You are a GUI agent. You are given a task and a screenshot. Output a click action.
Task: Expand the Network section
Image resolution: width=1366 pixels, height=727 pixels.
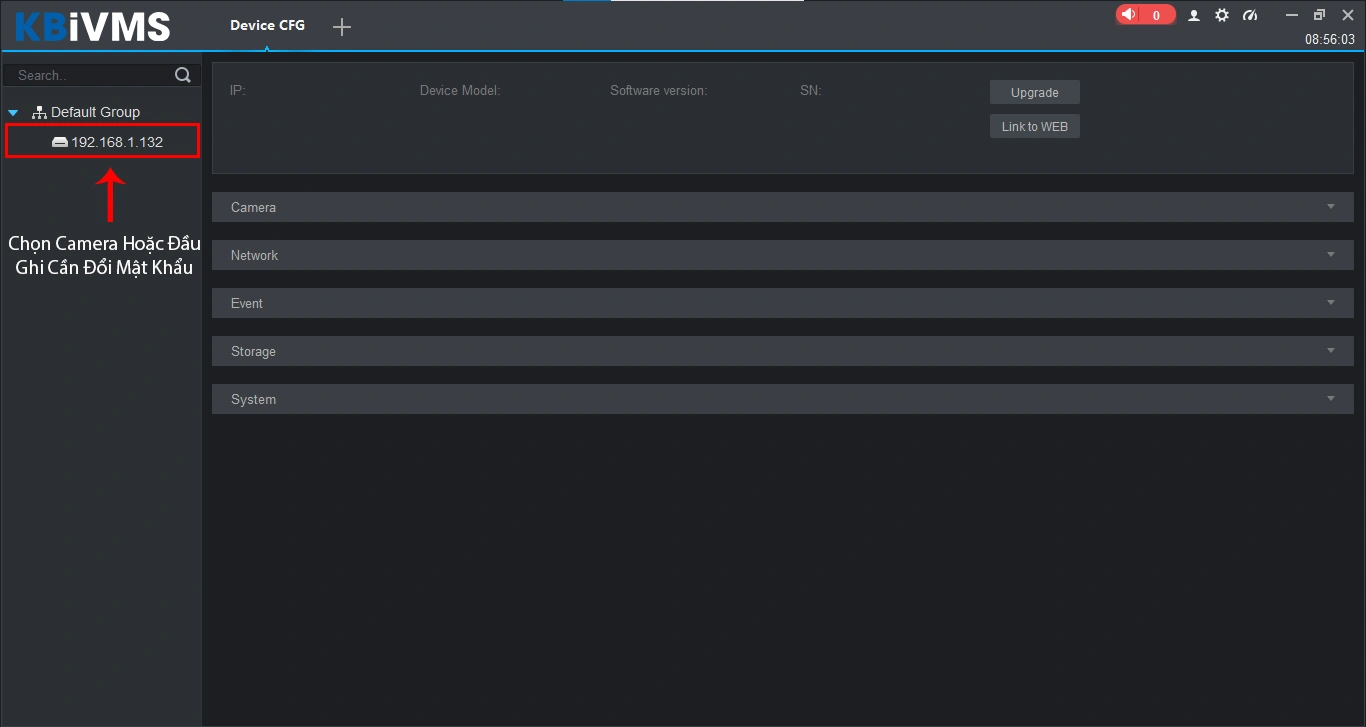[x=782, y=255]
